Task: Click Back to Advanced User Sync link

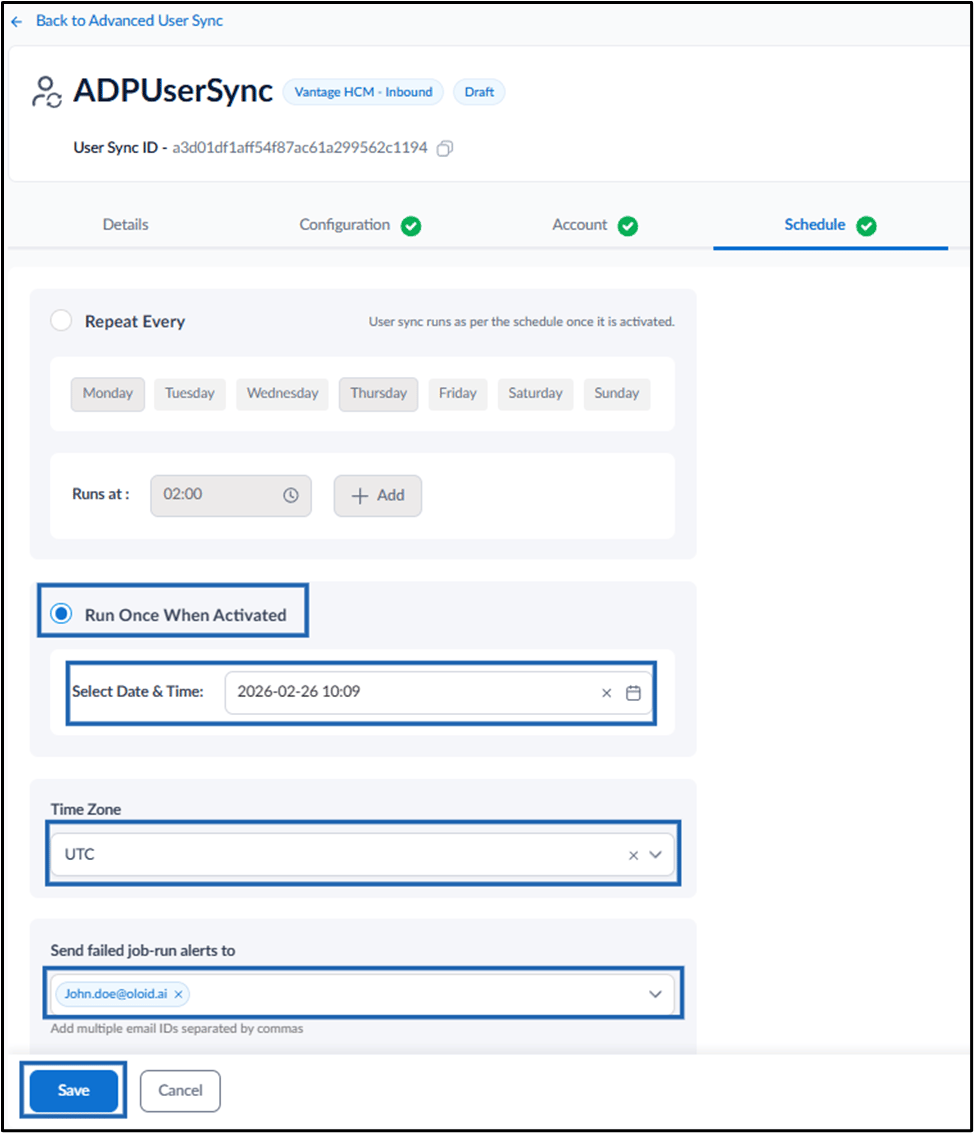Action: (129, 21)
